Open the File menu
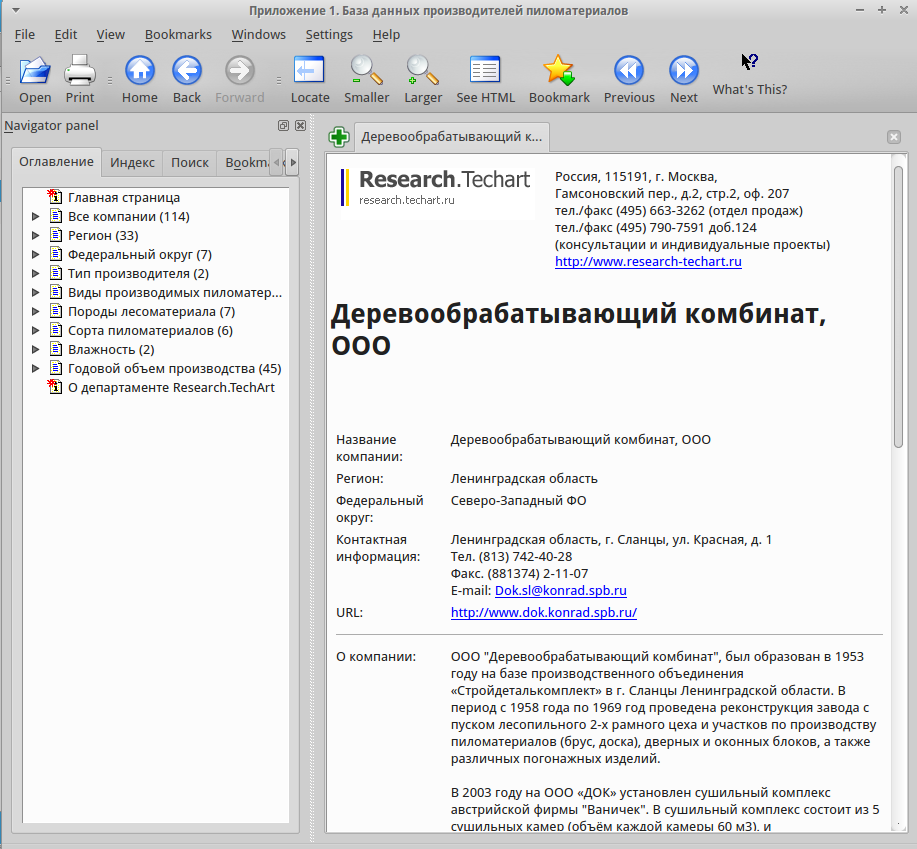 tap(25, 34)
